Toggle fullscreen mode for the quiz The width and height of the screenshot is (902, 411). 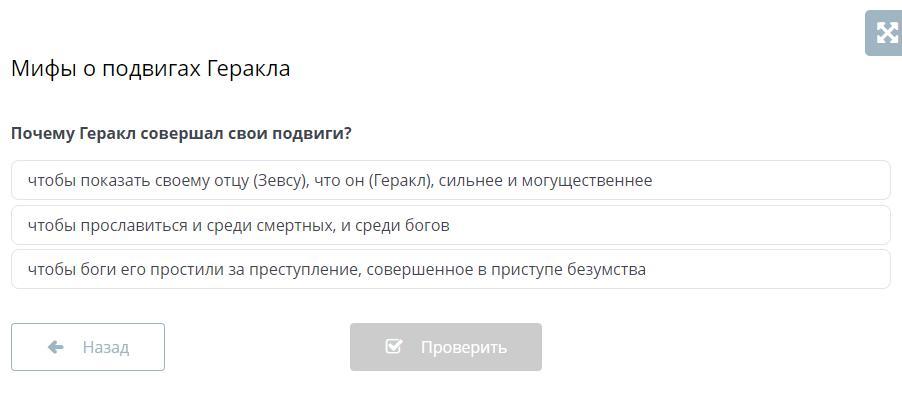pos(886,33)
